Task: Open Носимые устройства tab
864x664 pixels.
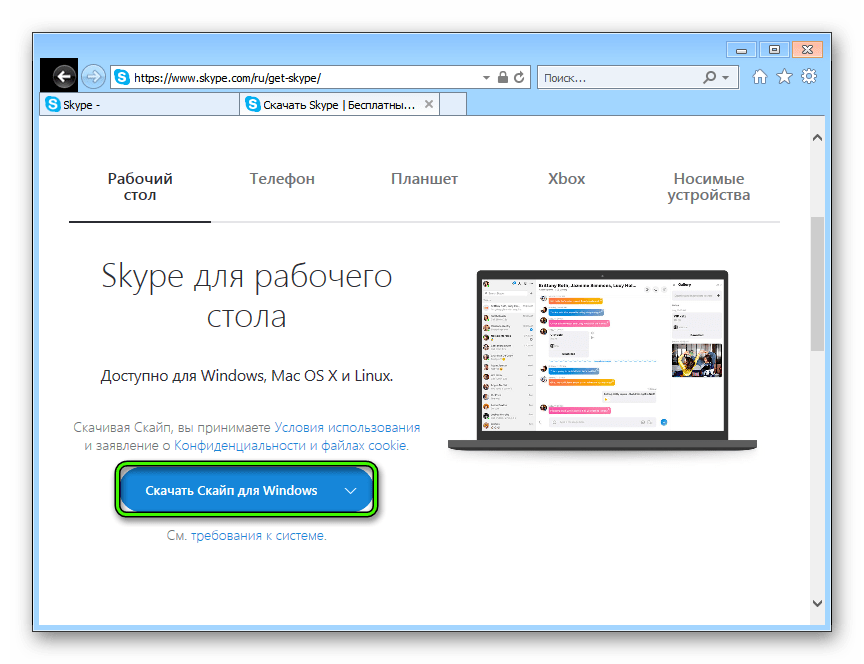Action: pyautogui.click(x=709, y=187)
